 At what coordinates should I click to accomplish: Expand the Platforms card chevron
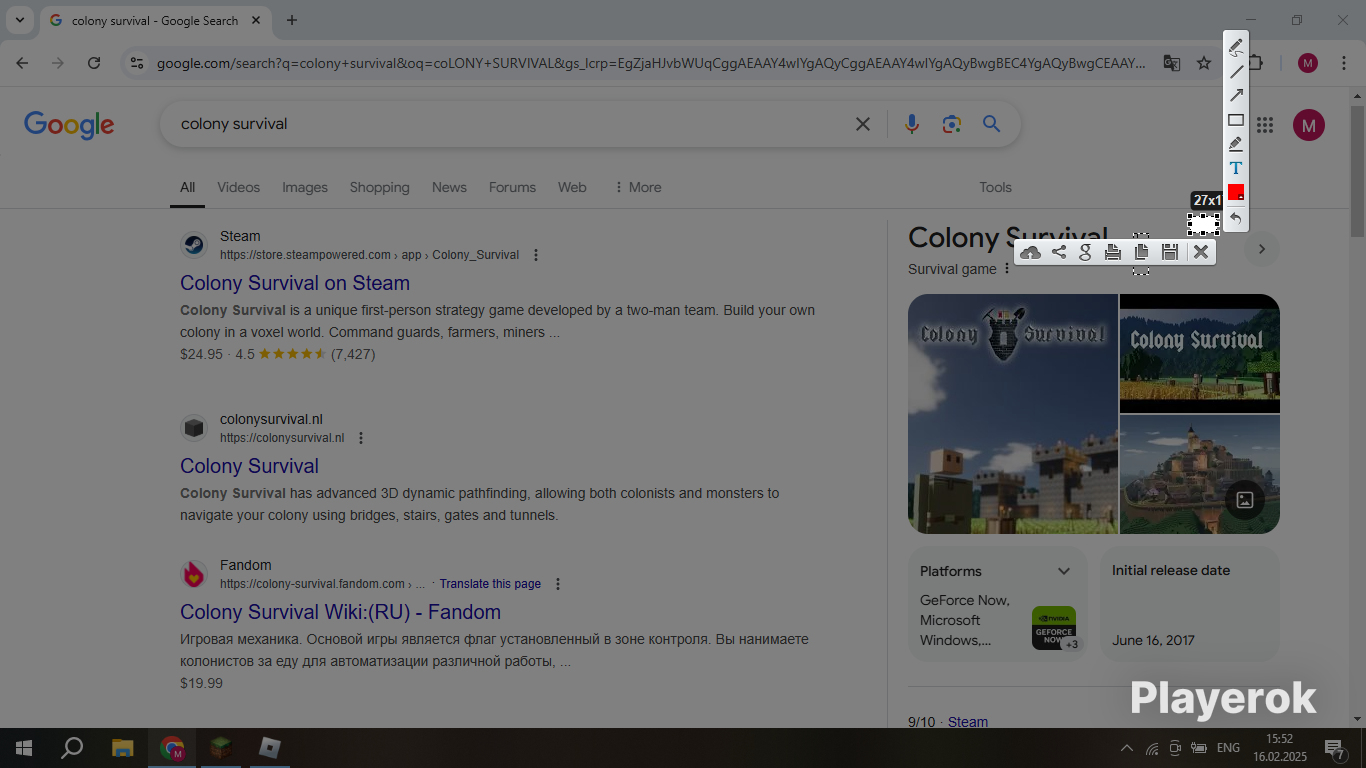click(x=1064, y=571)
